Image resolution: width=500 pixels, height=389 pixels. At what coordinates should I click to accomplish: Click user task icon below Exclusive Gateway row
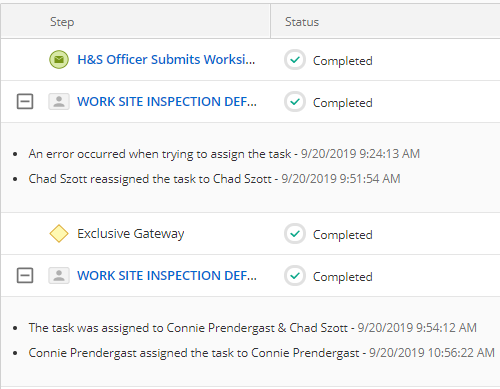point(59,275)
